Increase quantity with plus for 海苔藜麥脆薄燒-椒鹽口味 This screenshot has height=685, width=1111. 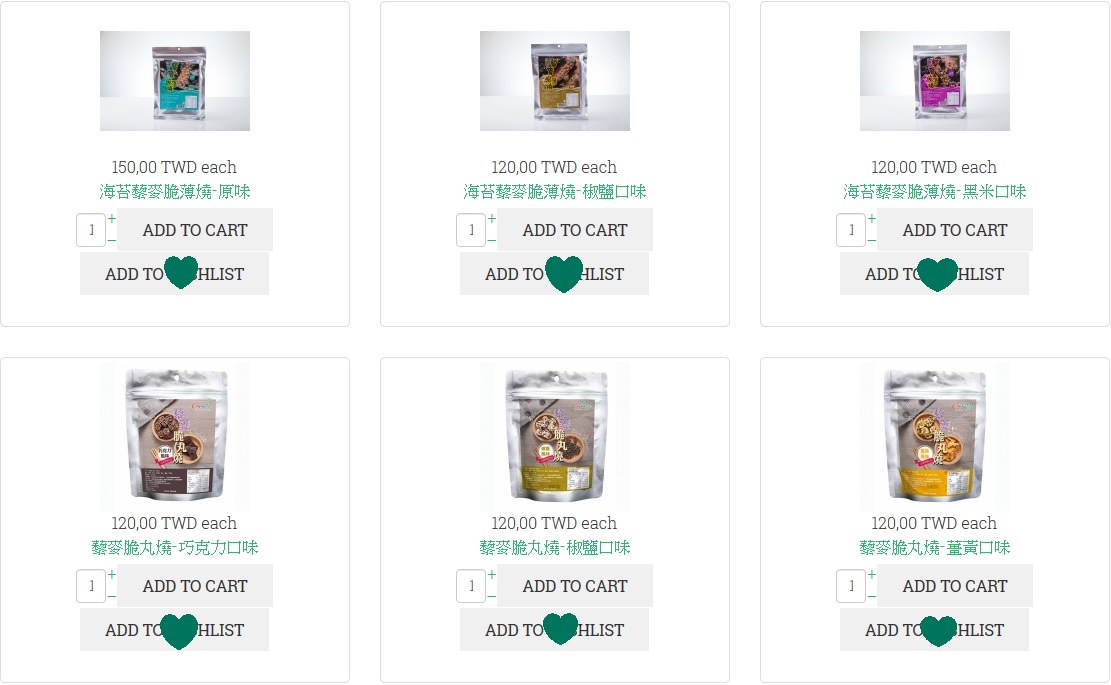point(492,219)
